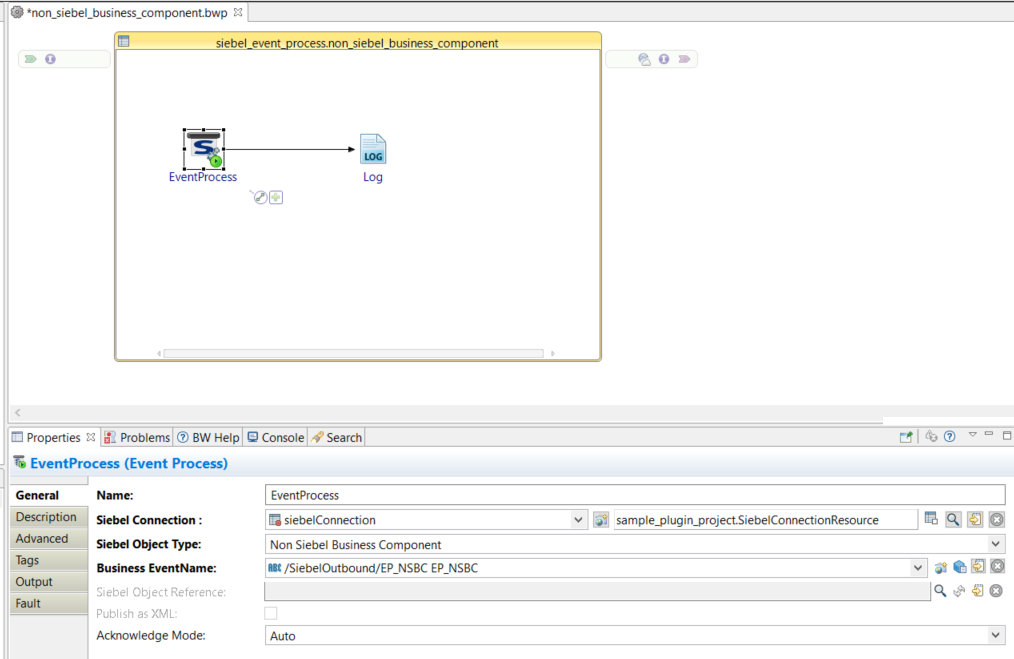
Task: Click globe-star icon beside Business EventName
Action: click(940, 568)
